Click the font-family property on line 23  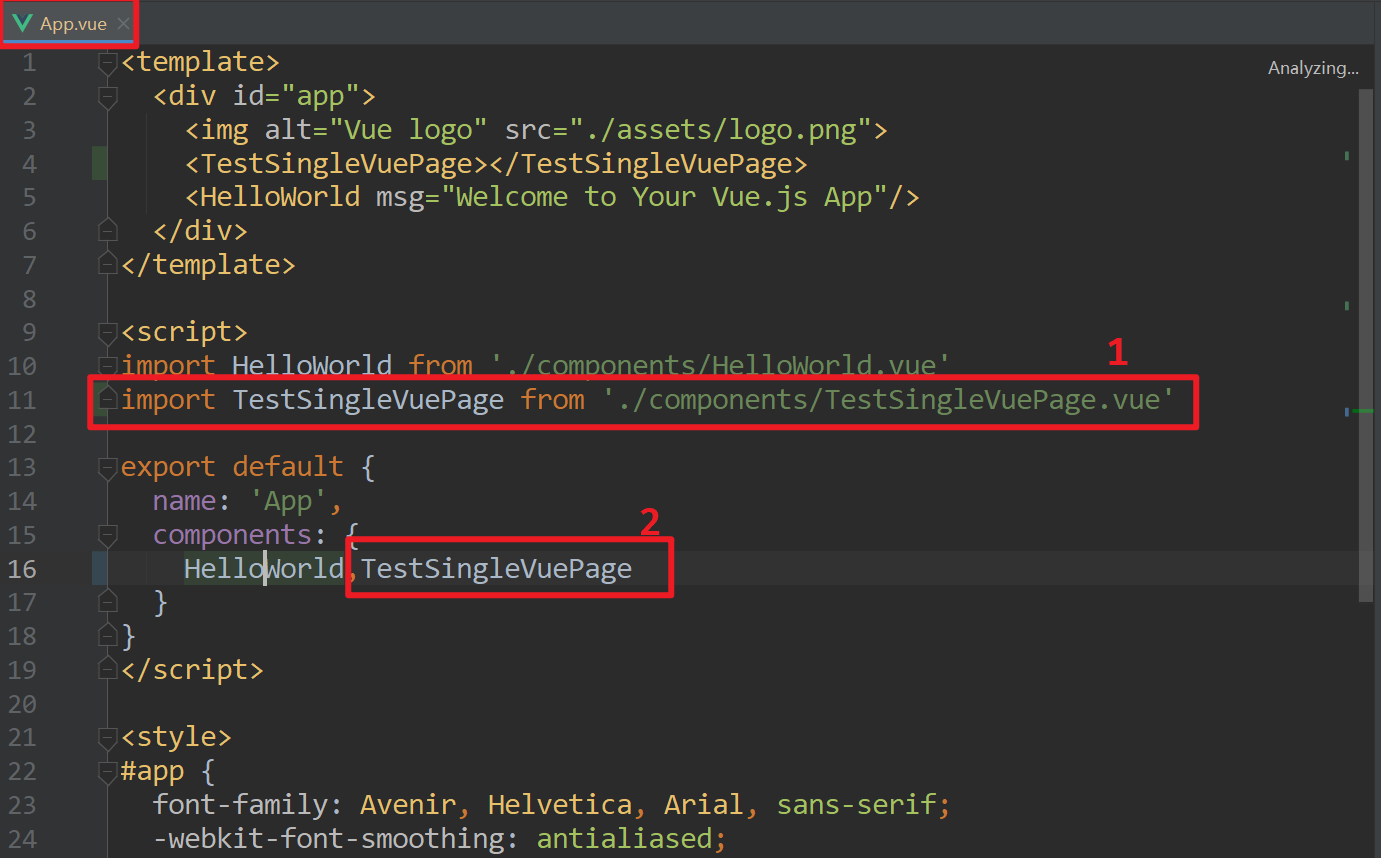click(240, 804)
